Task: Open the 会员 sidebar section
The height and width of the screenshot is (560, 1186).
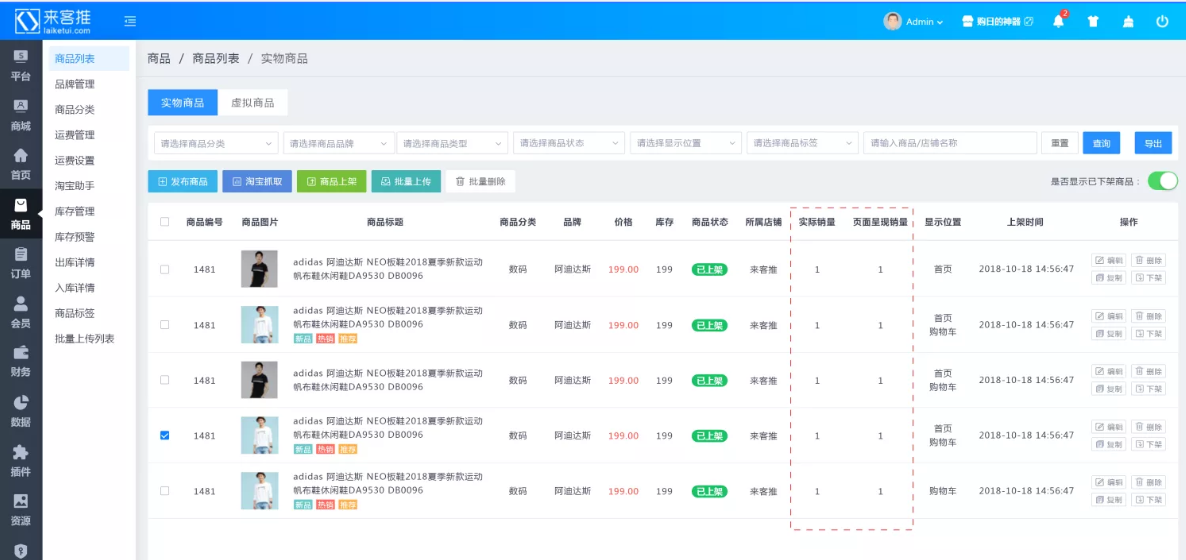Action: pyautogui.click(x=21, y=313)
